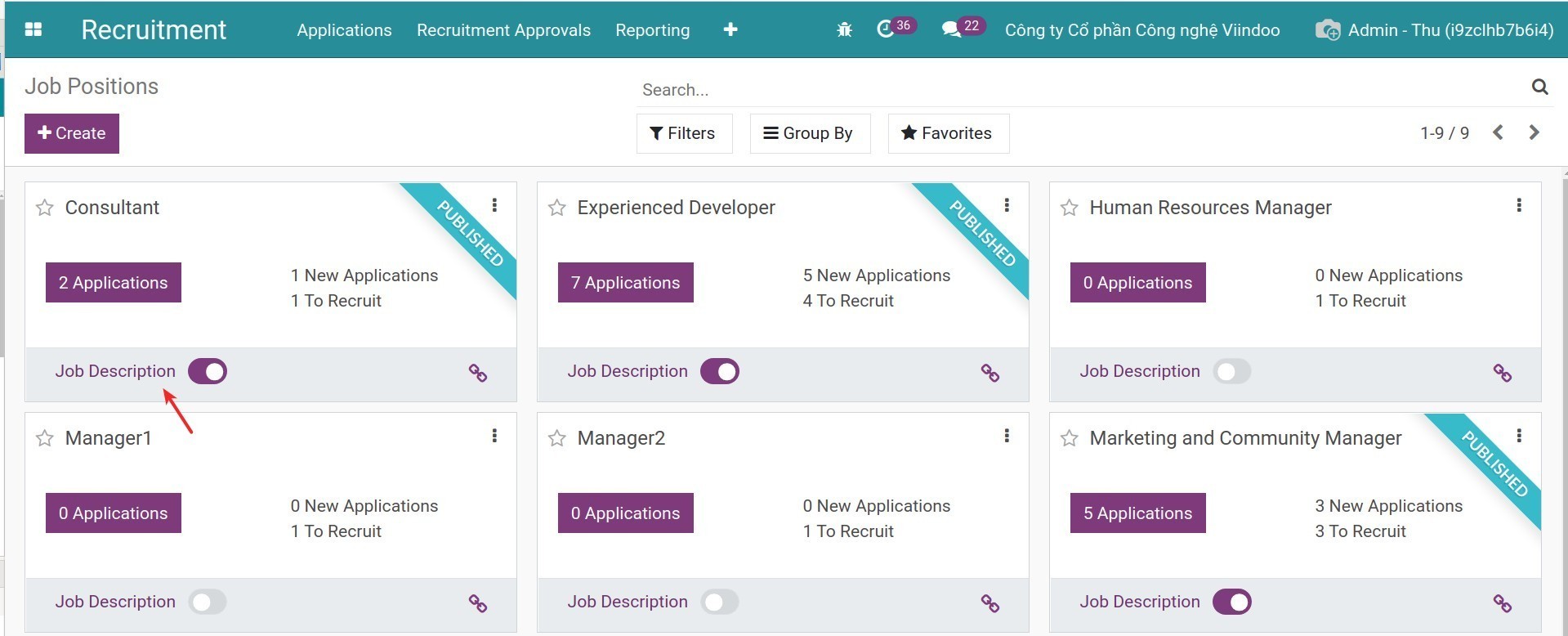1568x636 pixels.
Task: Go to Recruitment Approvals menu
Action: coord(503,30)
